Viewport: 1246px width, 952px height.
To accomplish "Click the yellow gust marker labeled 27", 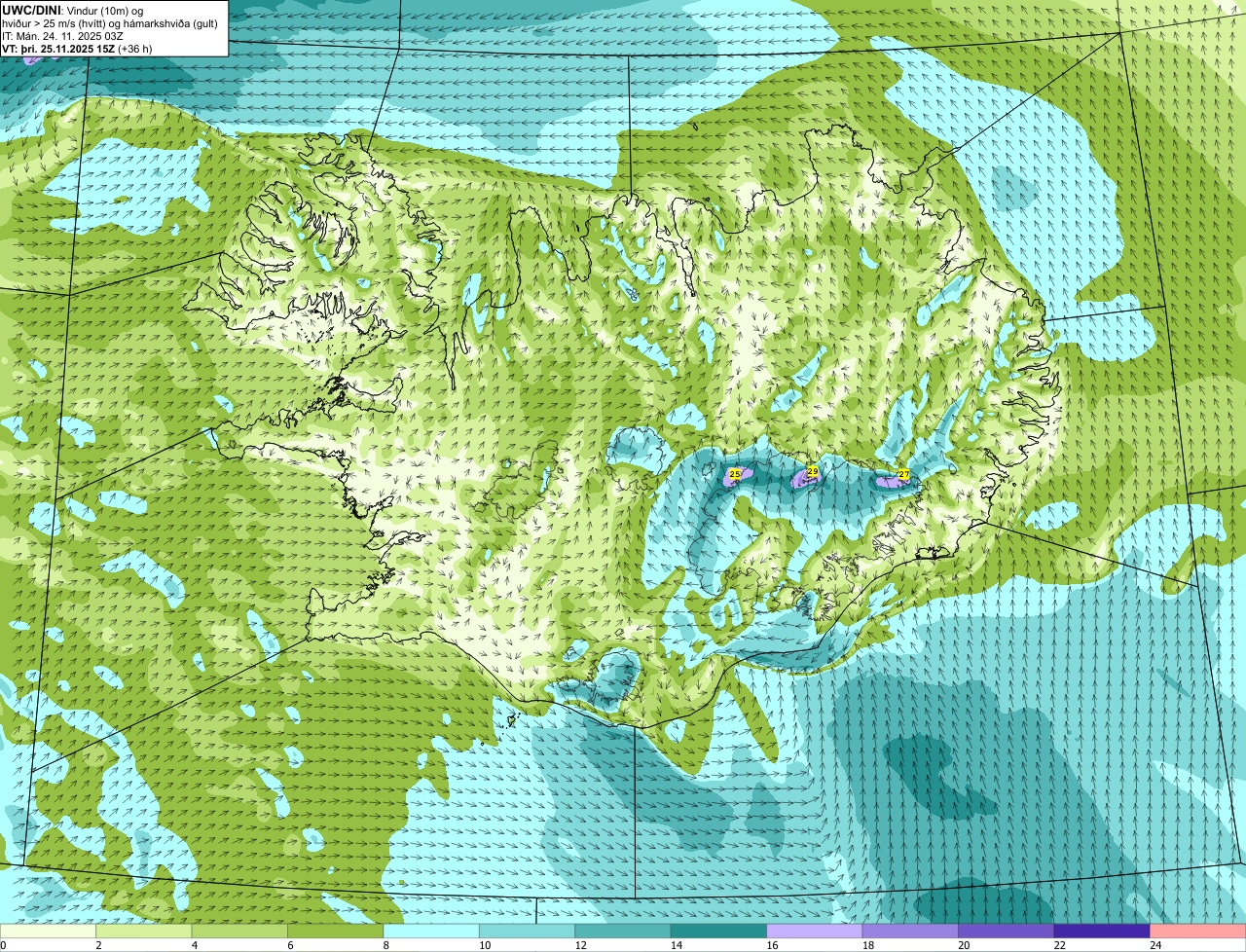I will click(903, 474).
